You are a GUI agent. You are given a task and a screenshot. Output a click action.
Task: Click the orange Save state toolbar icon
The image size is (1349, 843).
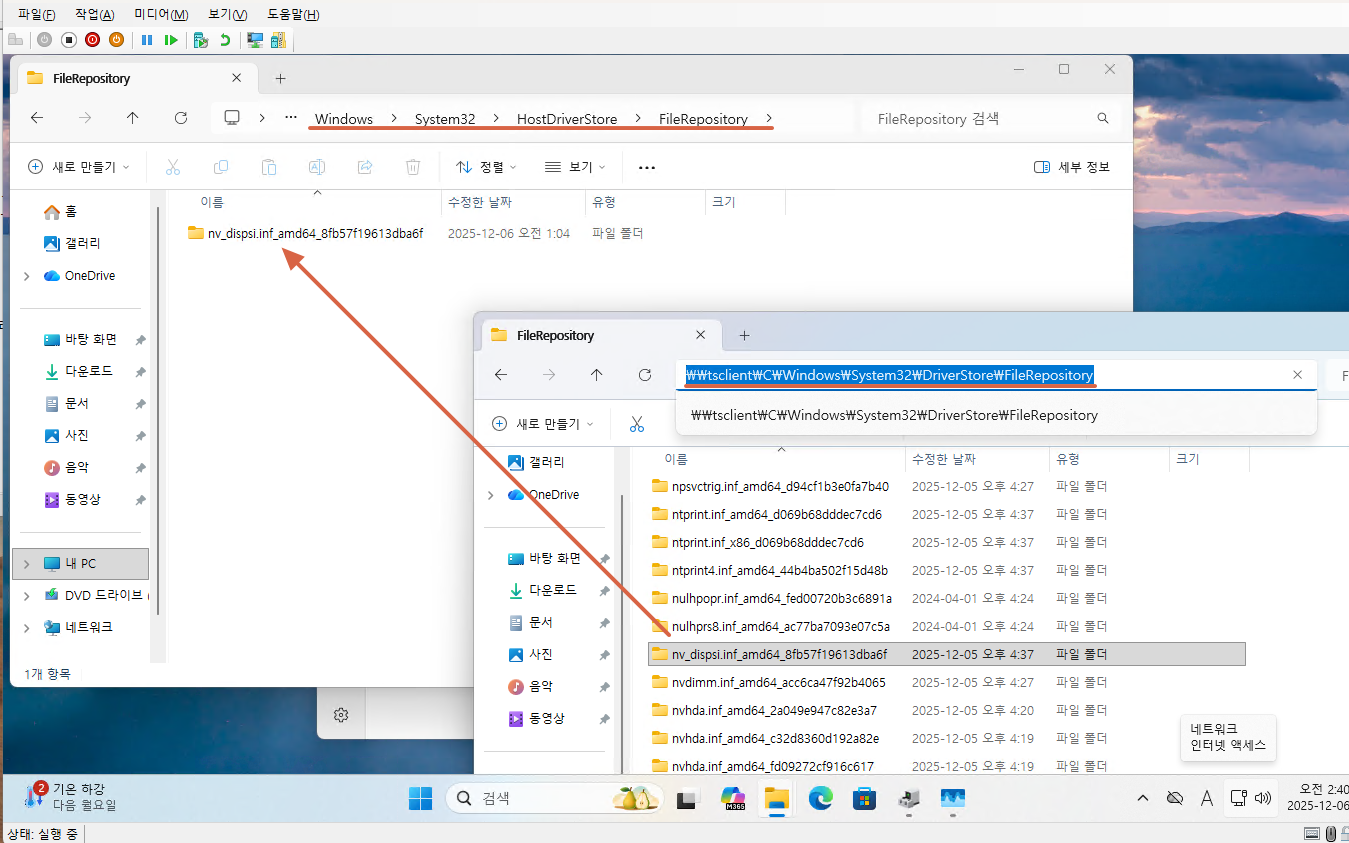click(x=116, y=40)
